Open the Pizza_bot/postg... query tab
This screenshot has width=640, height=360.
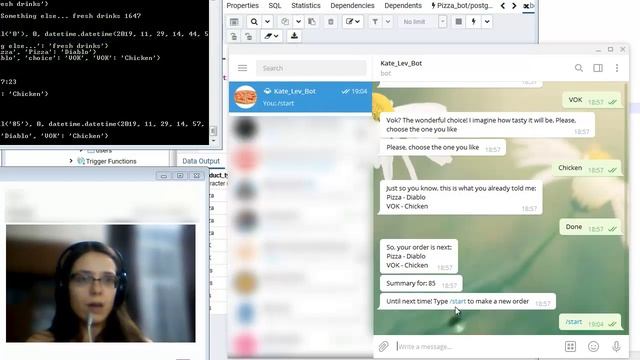coord(462,5)
